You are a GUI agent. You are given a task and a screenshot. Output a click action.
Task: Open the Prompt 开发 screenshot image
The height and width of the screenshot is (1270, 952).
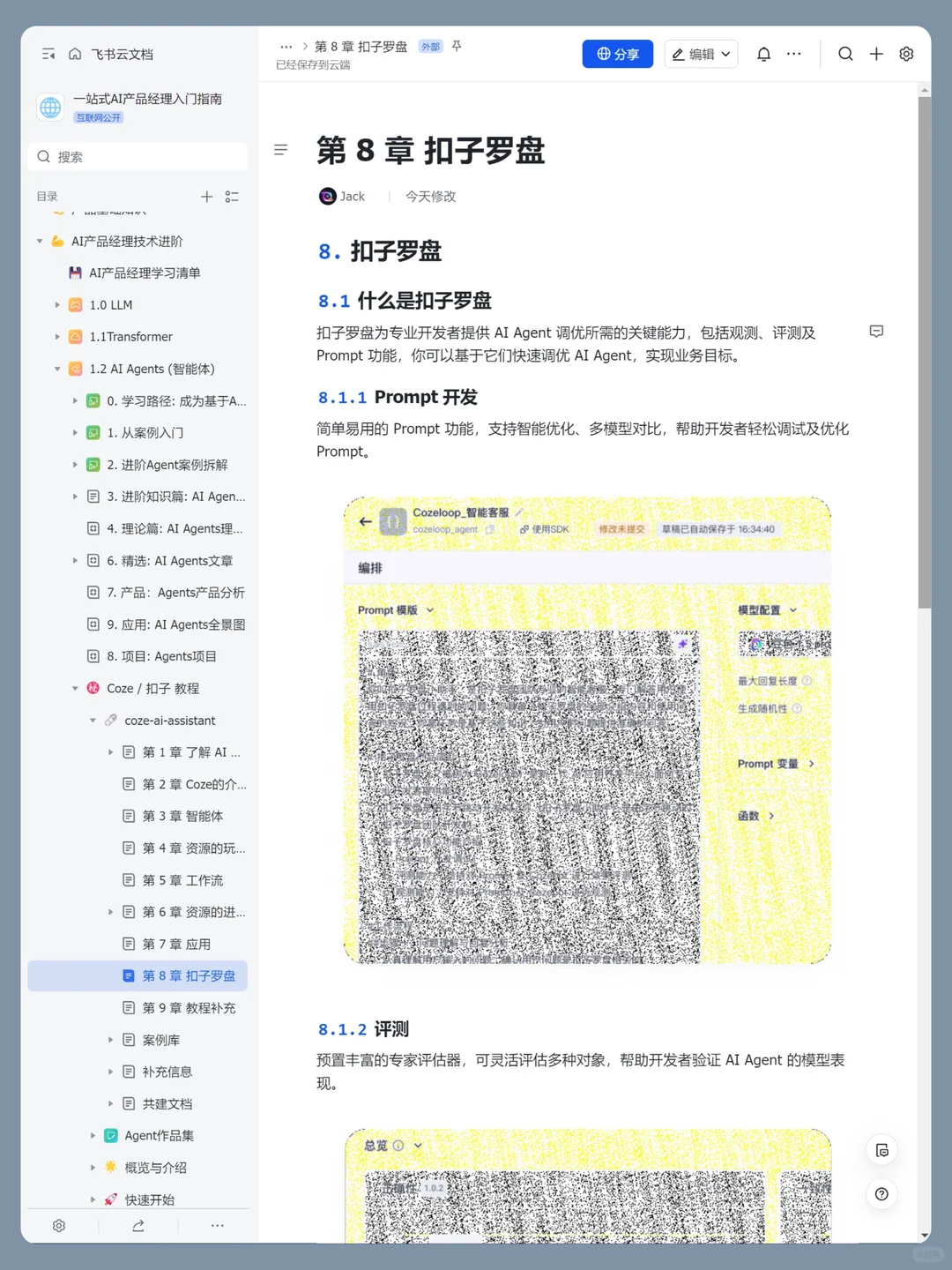588,730
